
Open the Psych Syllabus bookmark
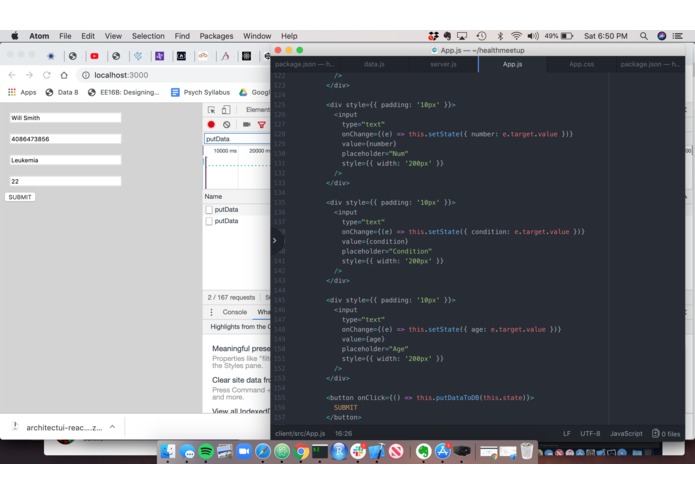201,92
